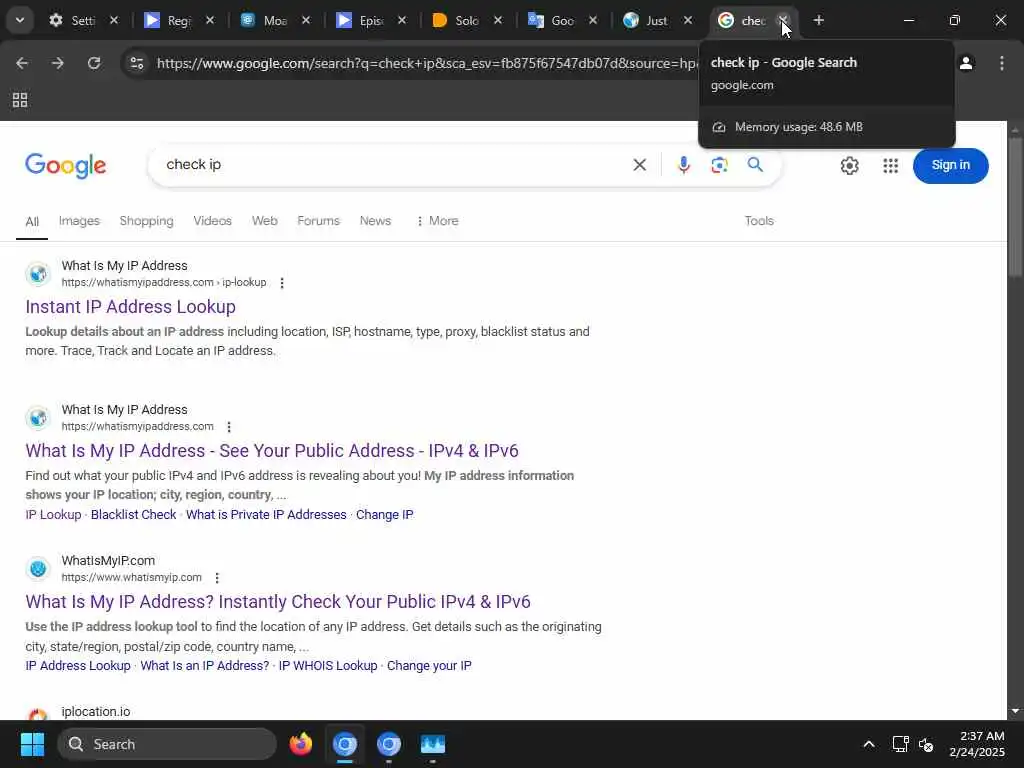
Task: Close the Solo tab
Action: (x=498, y=20)
